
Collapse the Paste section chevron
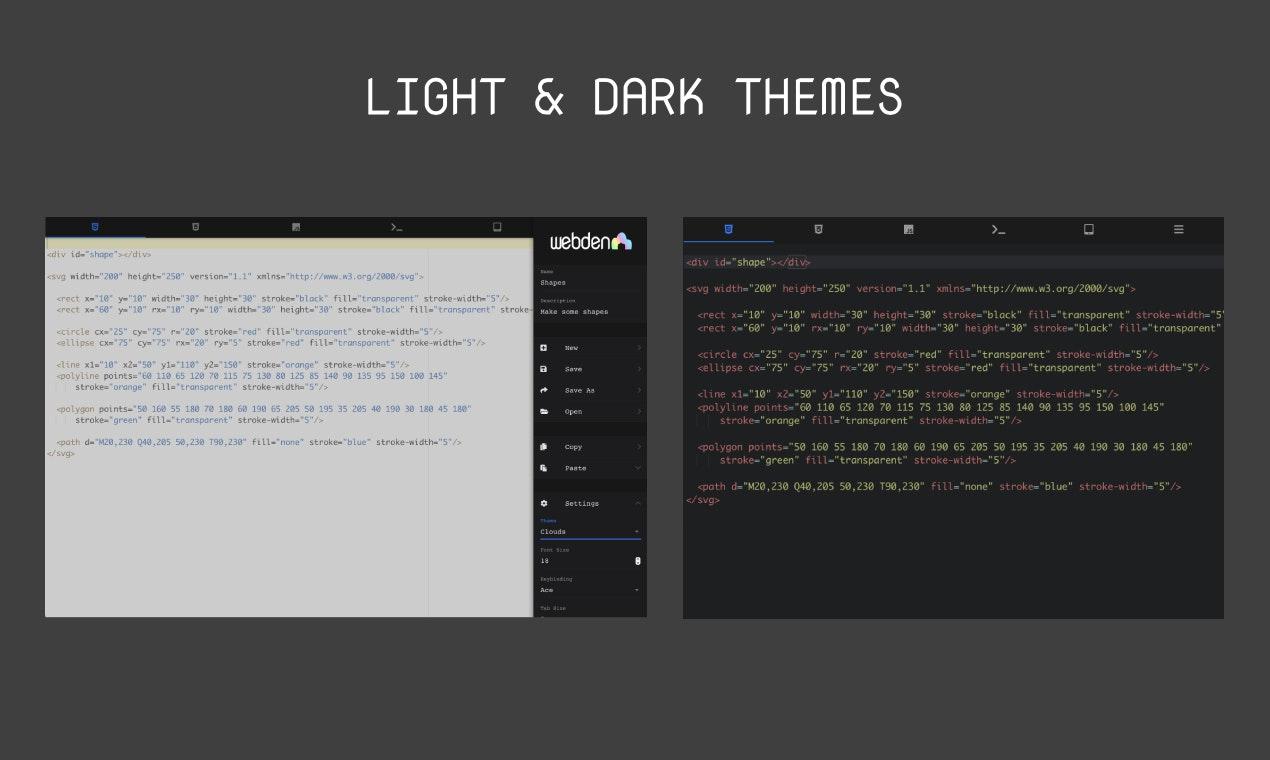click(x=638, y=468)
